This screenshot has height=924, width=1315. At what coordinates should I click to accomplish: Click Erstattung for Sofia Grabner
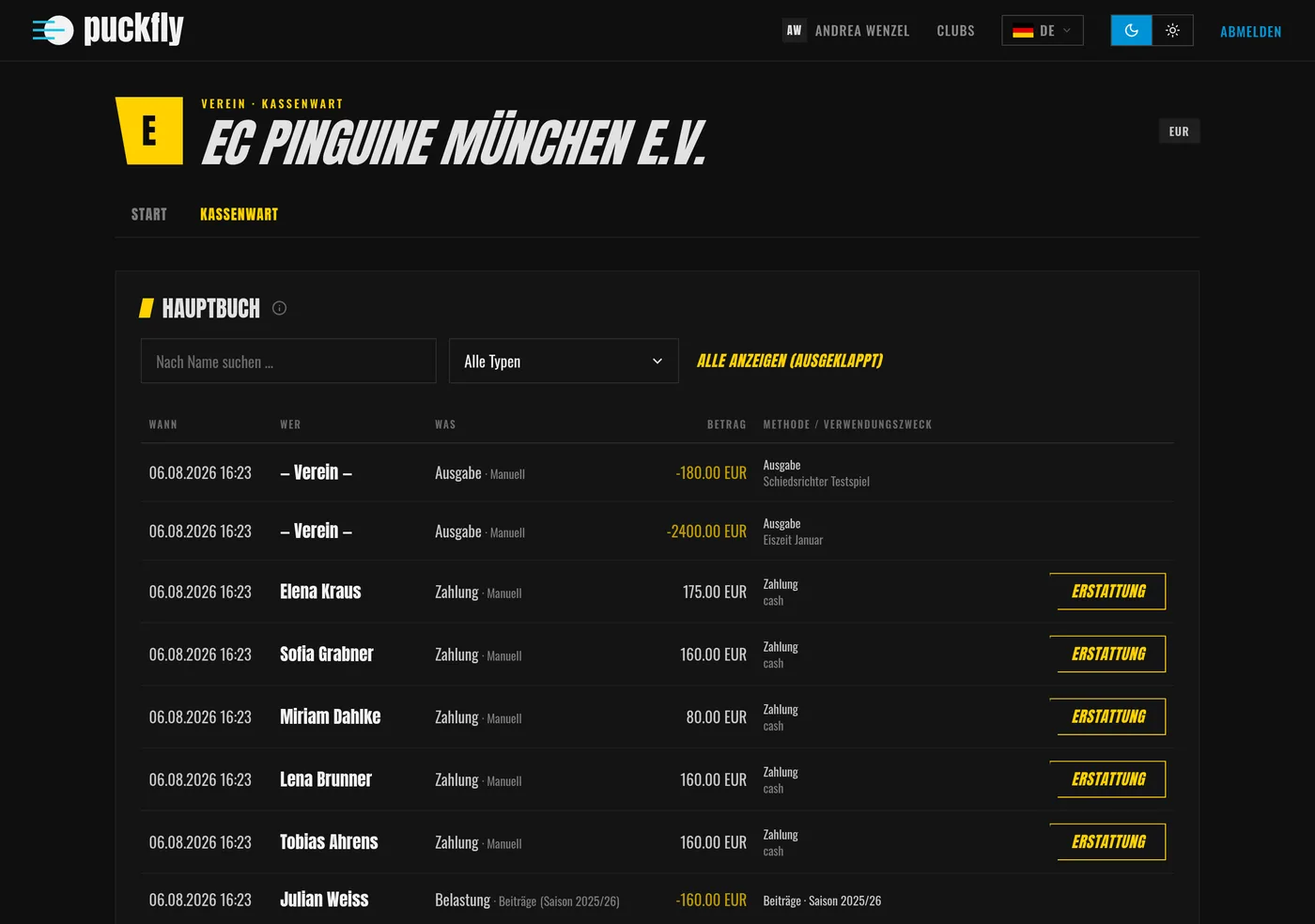[1108, 654]
